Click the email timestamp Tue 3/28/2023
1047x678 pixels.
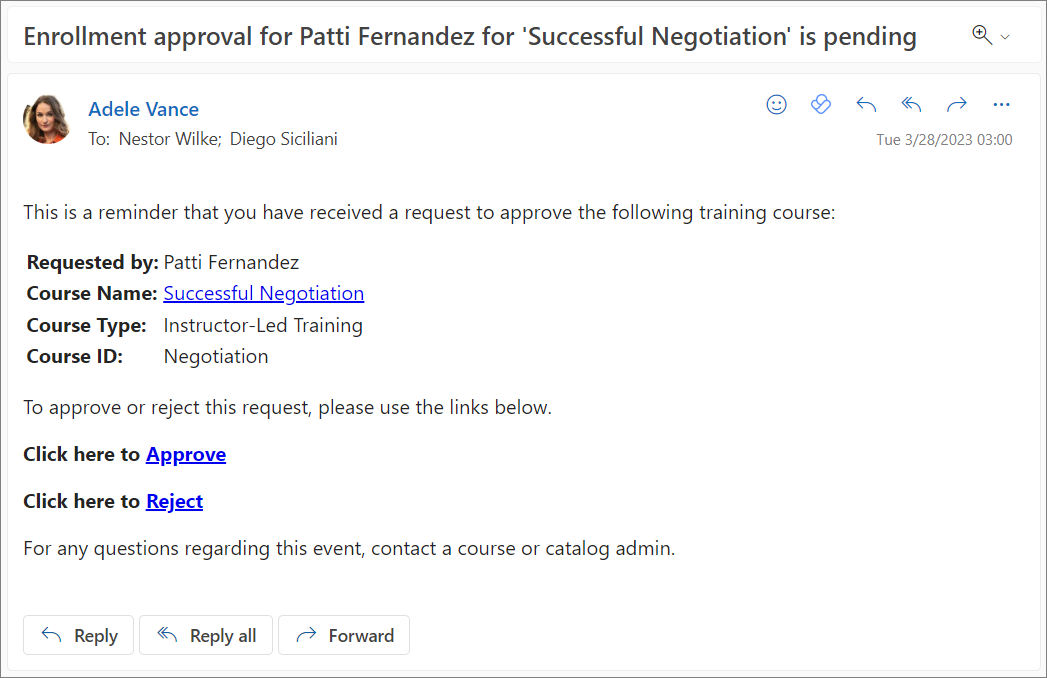[944, 140]
